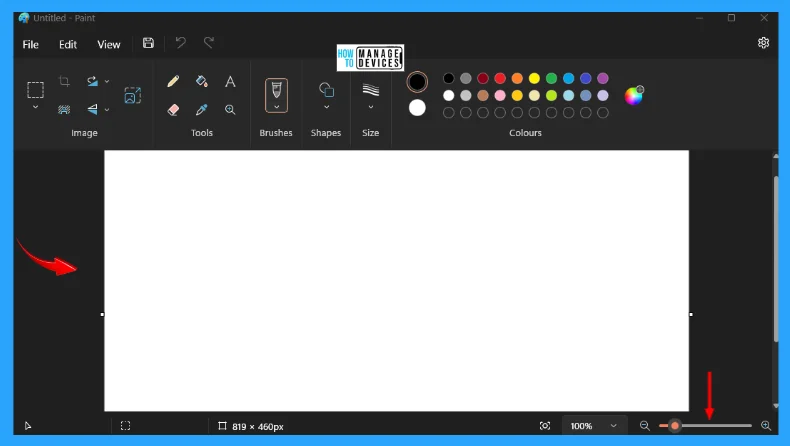The width and height of the screenshot is (790, 446).
Task: Click the canvas right edge resize handle
Action: coord(691,314)
